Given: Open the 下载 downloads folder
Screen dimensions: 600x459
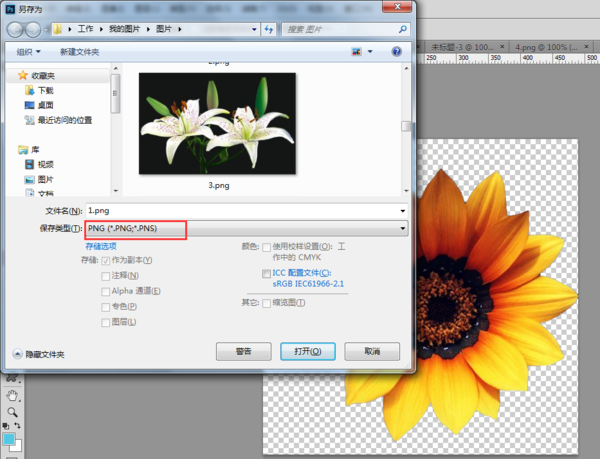Looking at the screenshot, I should (x=39, y=91).
